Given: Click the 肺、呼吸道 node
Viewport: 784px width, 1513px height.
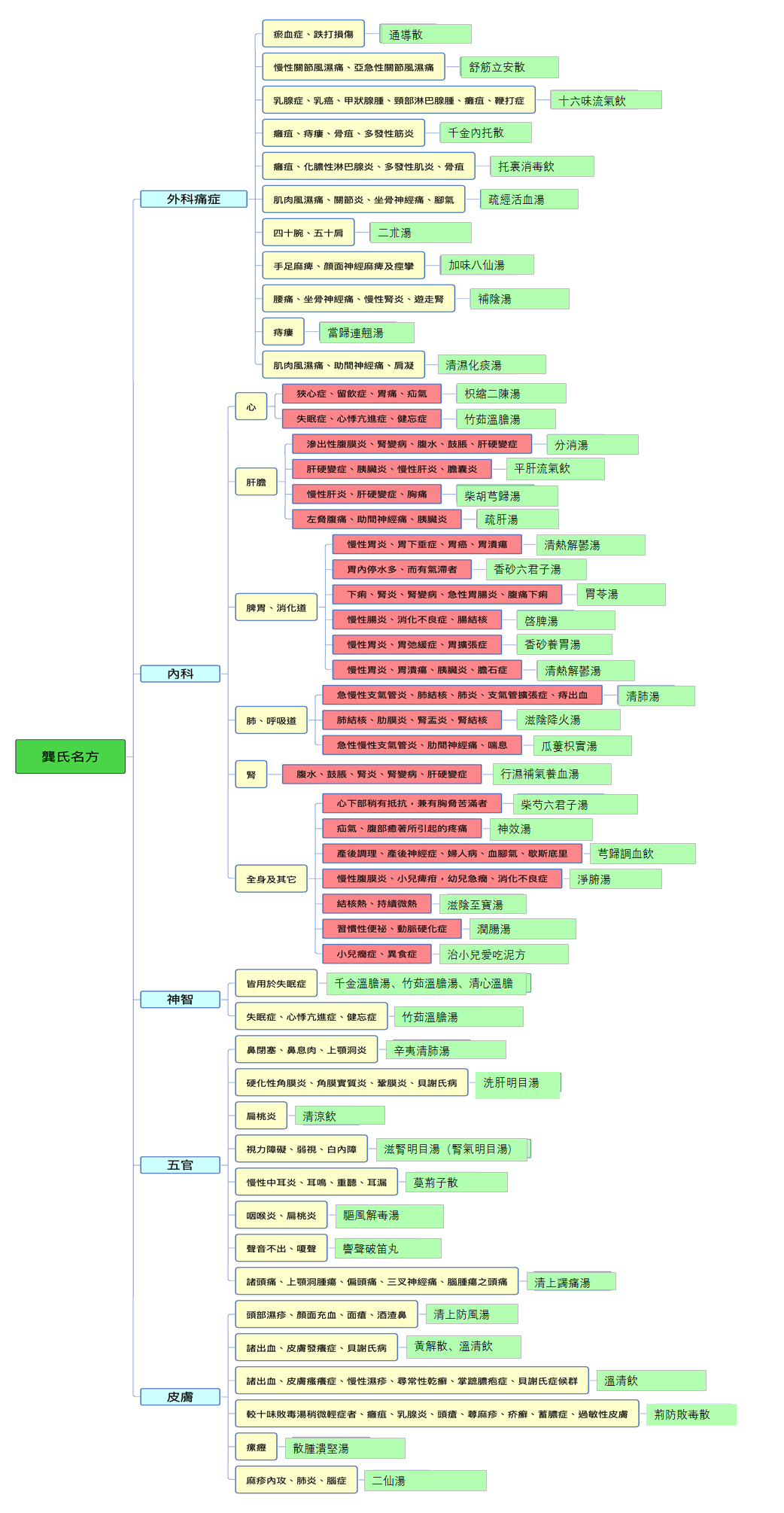Looking at the screenshot, I should tap(271, 721).
